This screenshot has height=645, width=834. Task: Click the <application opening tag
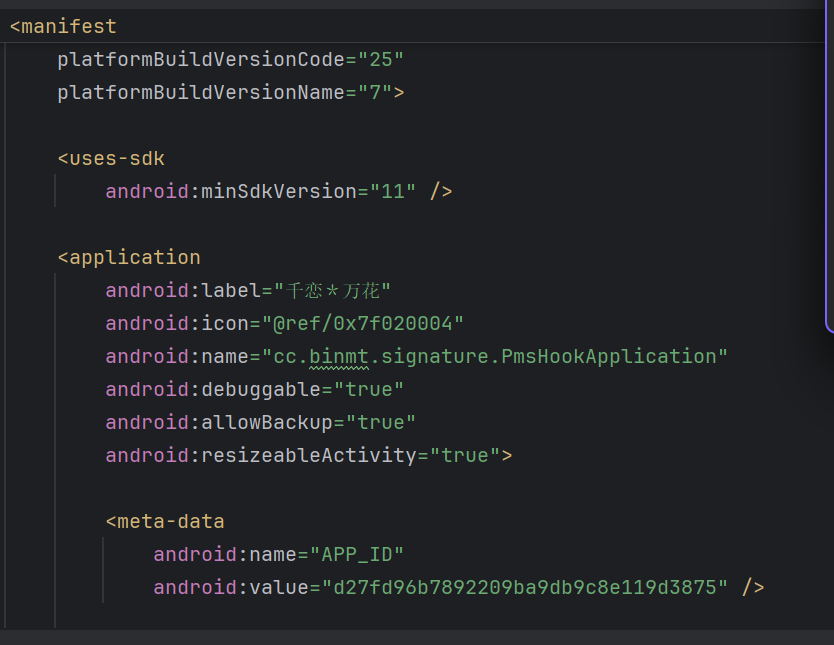129,258
